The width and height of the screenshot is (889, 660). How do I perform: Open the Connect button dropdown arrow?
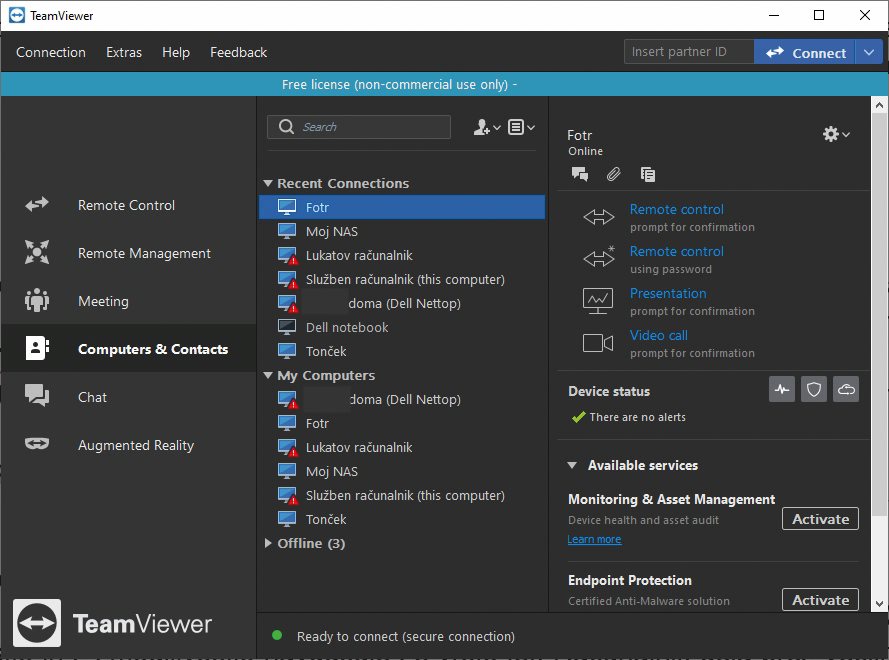click(x=869, y=53)
